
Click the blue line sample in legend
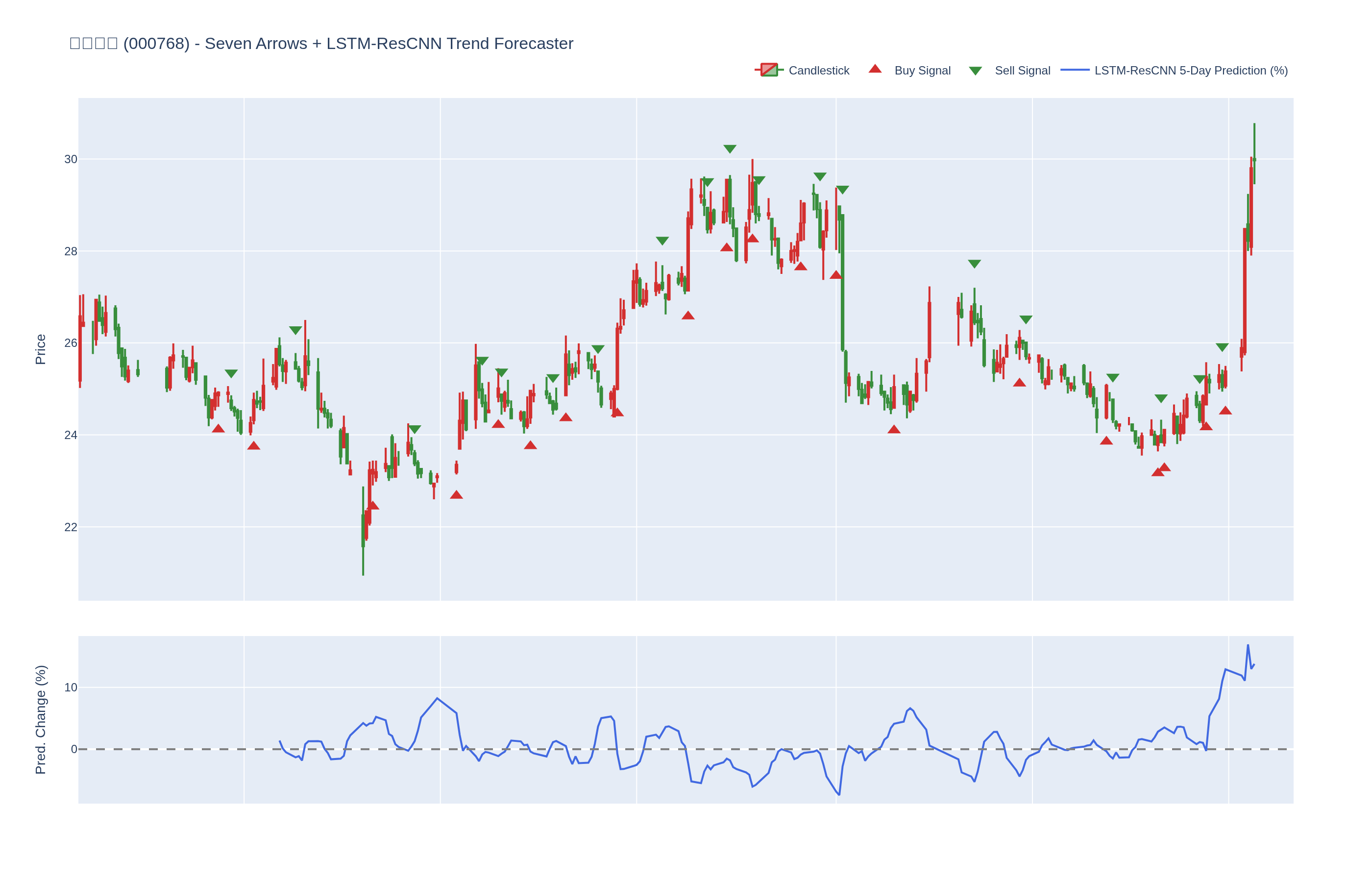tap(1074, 70)
